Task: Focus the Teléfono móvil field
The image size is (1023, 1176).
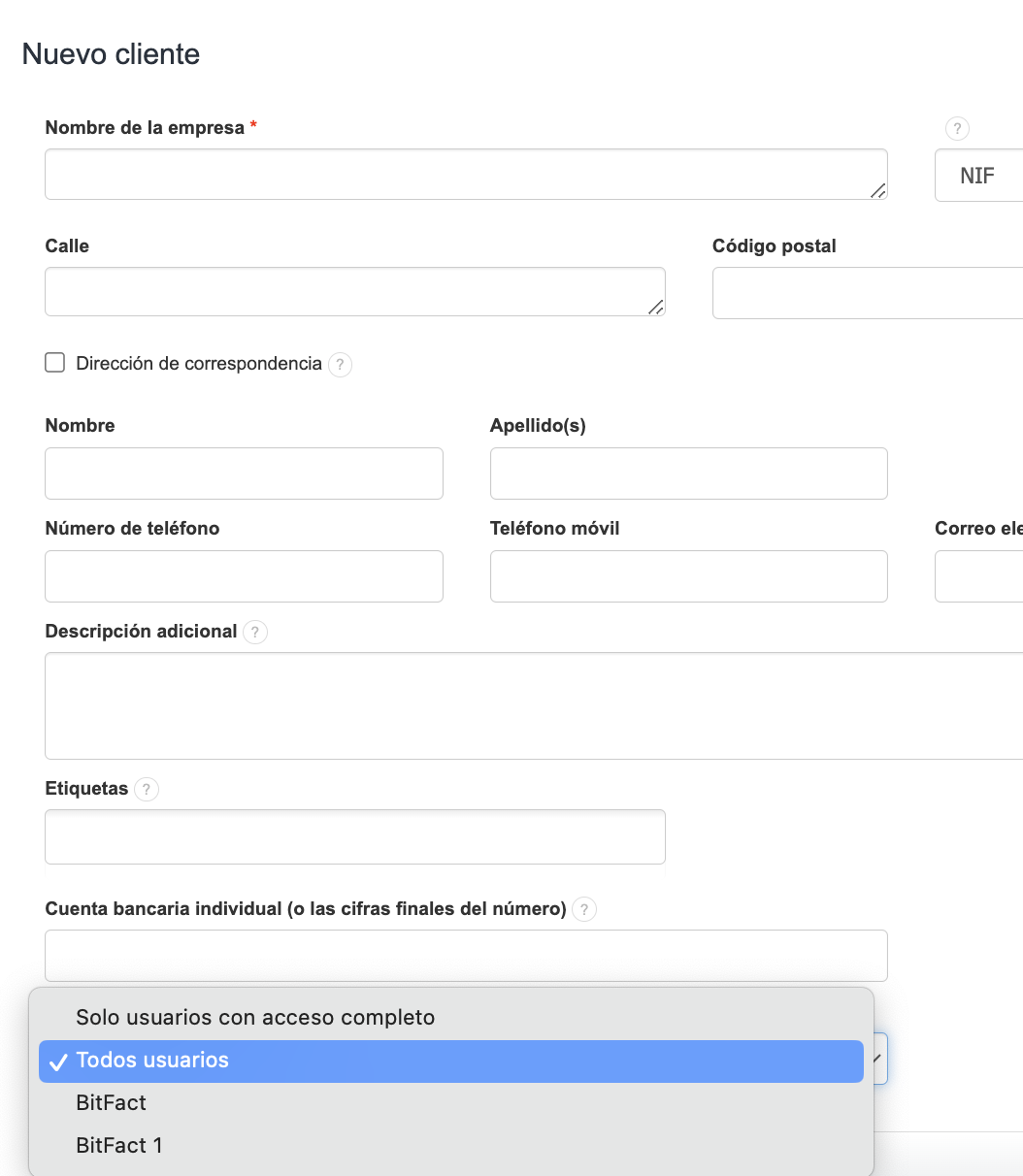Action: click(x=688, y=576)
